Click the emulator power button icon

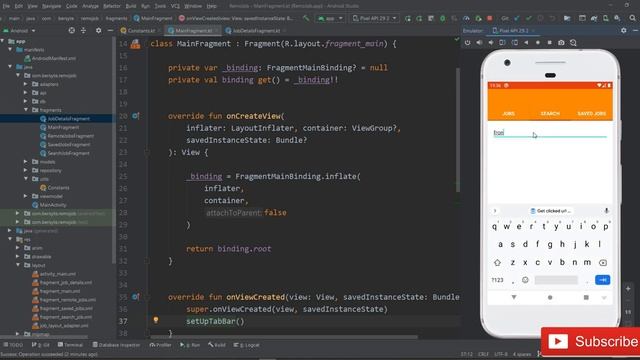(468, 42)
